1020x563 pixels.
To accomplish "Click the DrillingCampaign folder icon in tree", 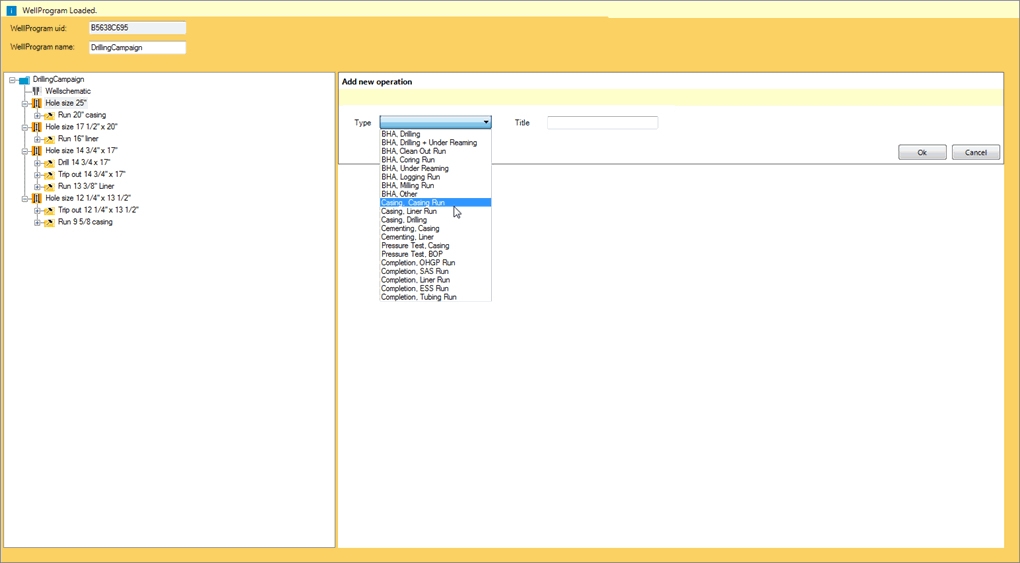I will point(24,80).
